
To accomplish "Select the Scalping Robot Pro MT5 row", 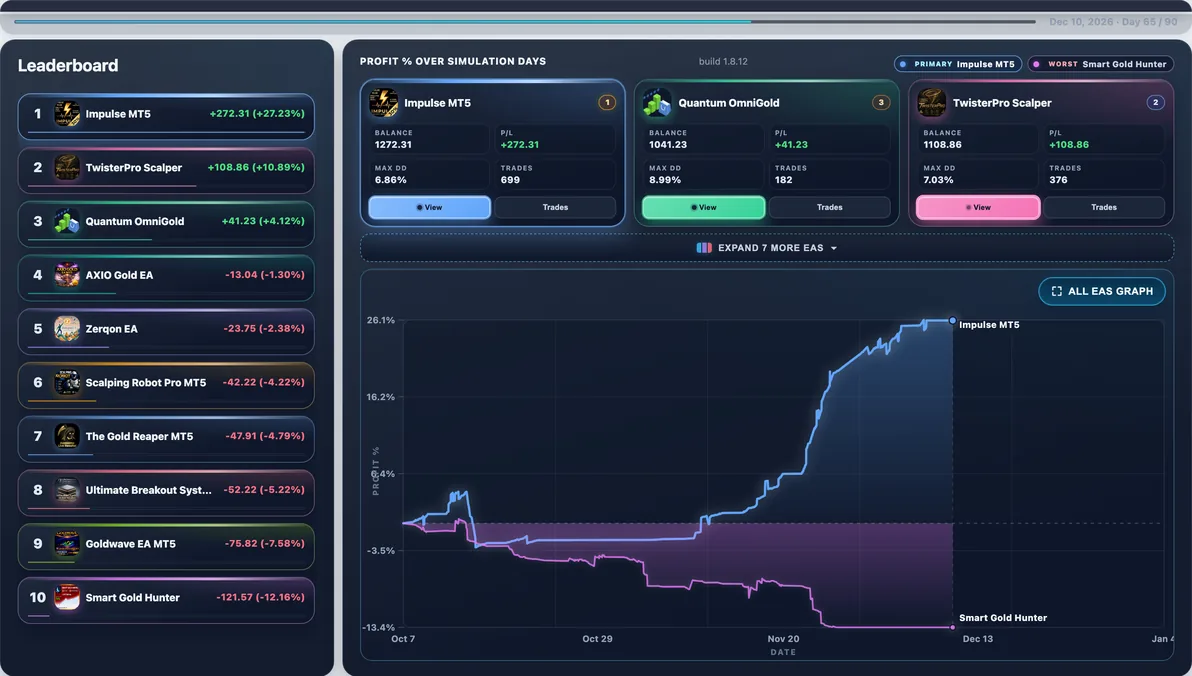I will (166, 386).
